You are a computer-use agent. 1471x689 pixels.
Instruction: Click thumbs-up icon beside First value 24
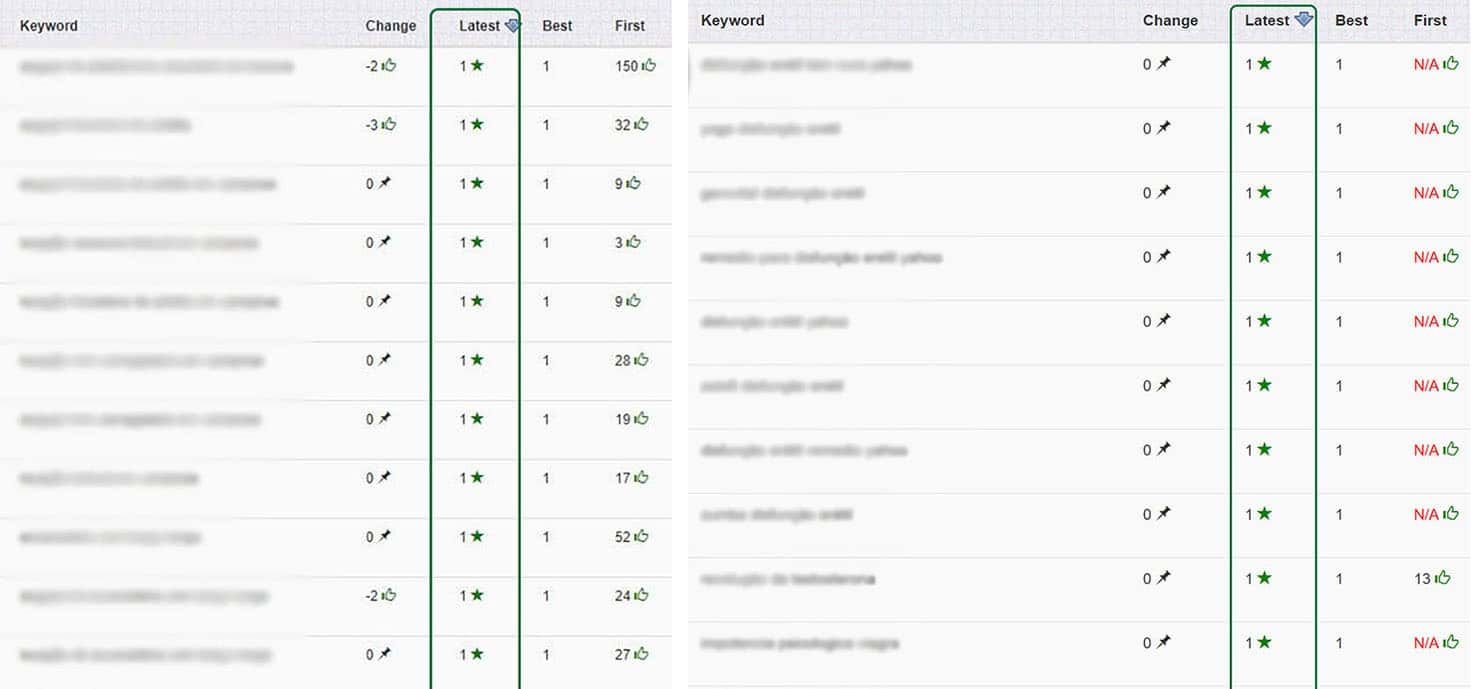[641, 596]
